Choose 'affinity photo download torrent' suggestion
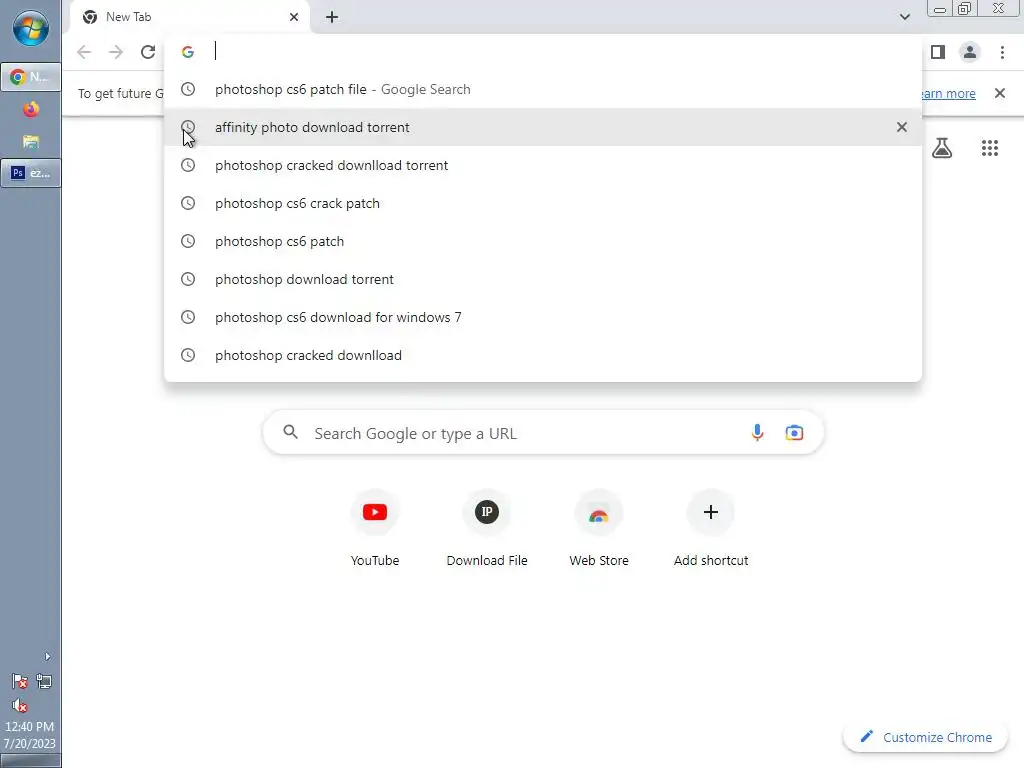Screen dimensions: 1024x768 [x=543, y=127]
